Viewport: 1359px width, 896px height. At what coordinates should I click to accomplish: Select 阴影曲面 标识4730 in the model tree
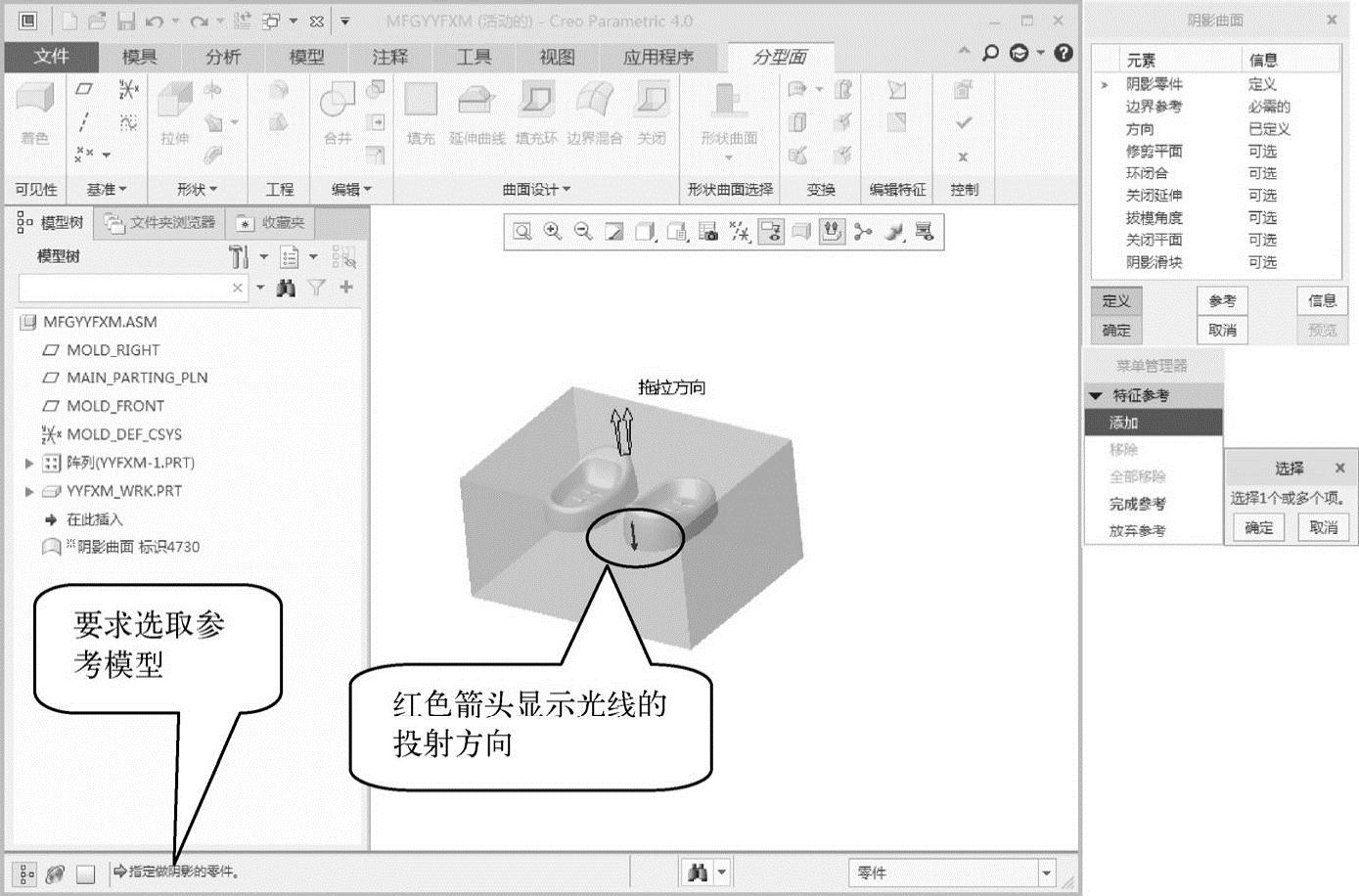tap(139, 547)
